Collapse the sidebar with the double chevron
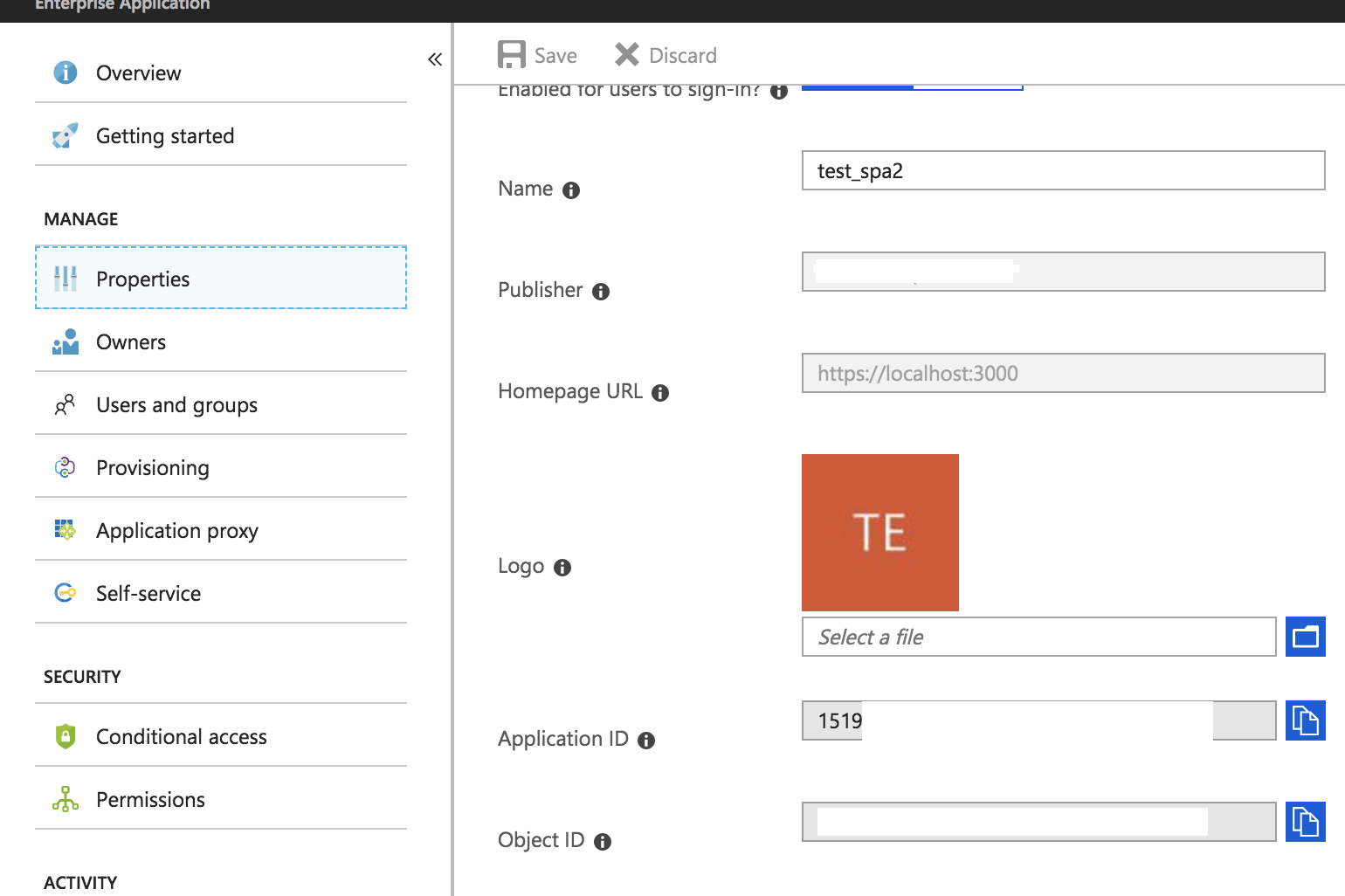Viewport: 1345px width, 896px height. 435,59
